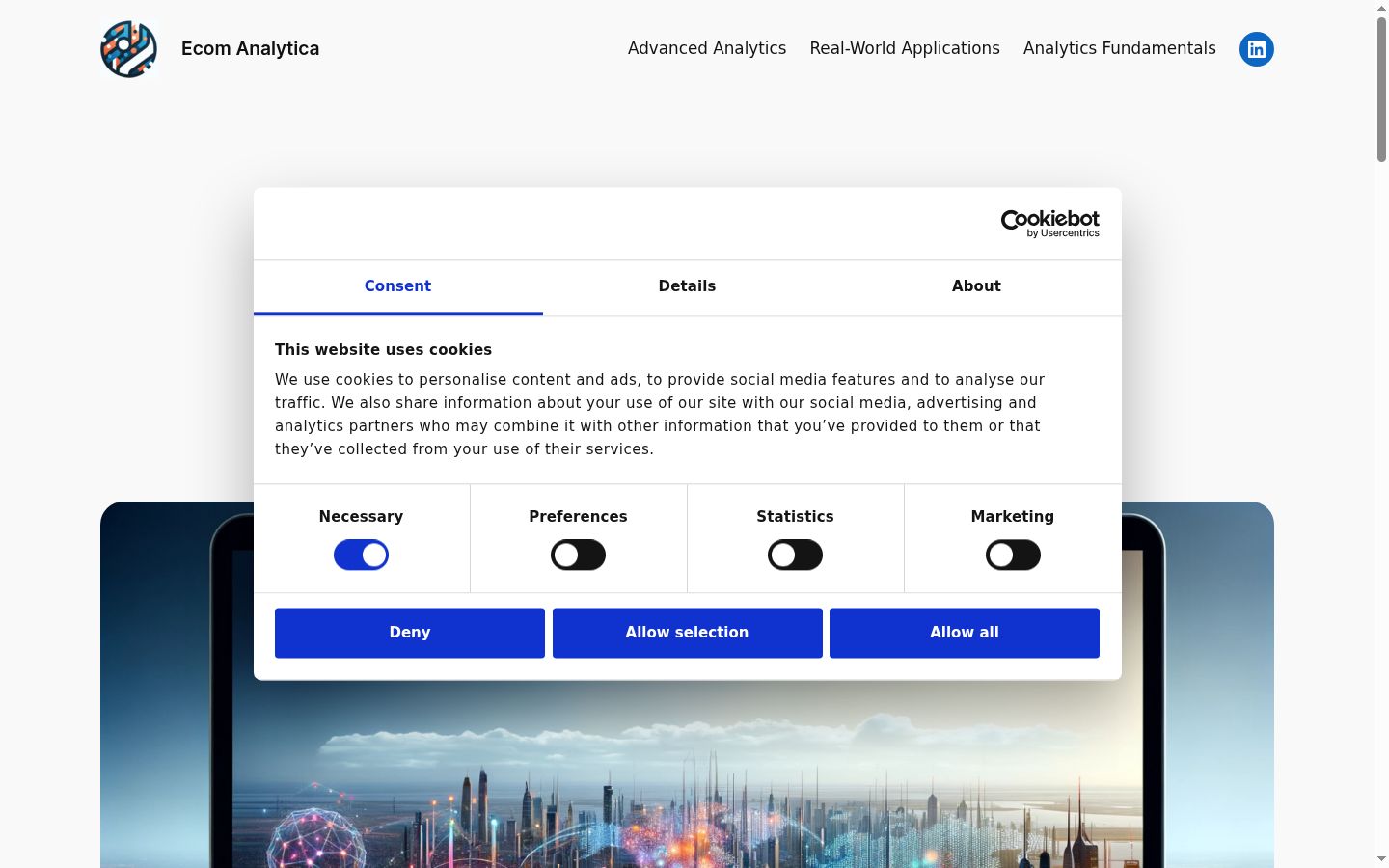Enable the Preferences cookies switch
The height and width of the screenshot is (868, 1389).
[x=578, y=556]
